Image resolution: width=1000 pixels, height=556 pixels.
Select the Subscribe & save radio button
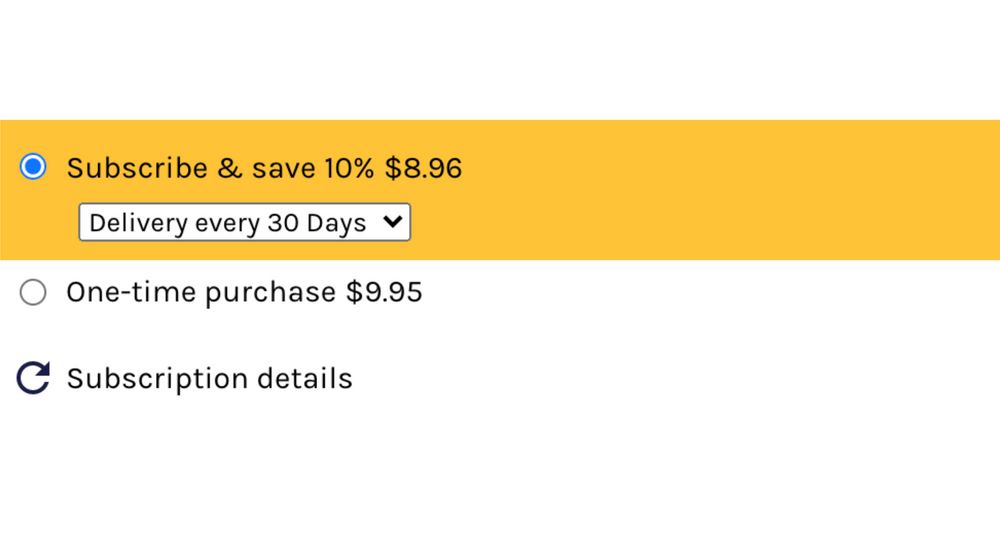tap(33, 167)
